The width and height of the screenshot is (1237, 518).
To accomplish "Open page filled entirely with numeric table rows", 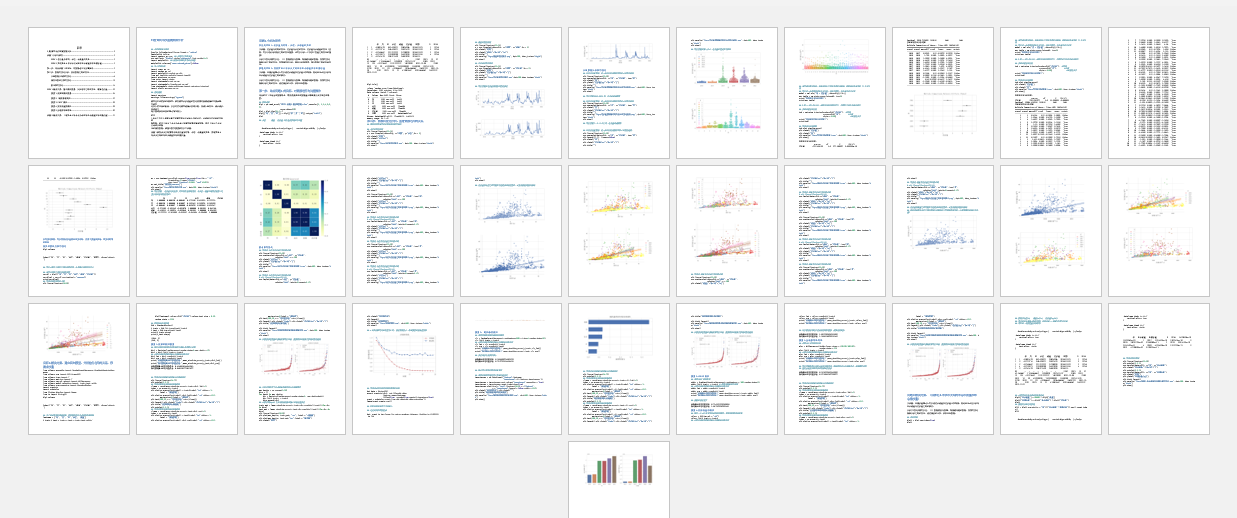I will pyautogui.click(x=1158, y=93).
